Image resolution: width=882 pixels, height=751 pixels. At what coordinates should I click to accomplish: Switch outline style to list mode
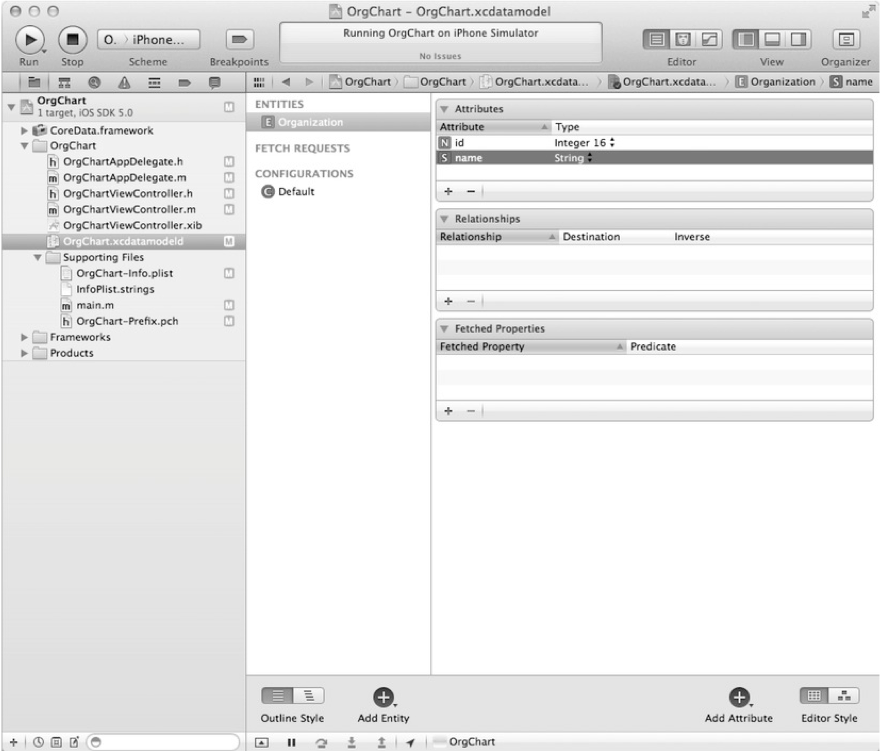click(x=277, y=696)
